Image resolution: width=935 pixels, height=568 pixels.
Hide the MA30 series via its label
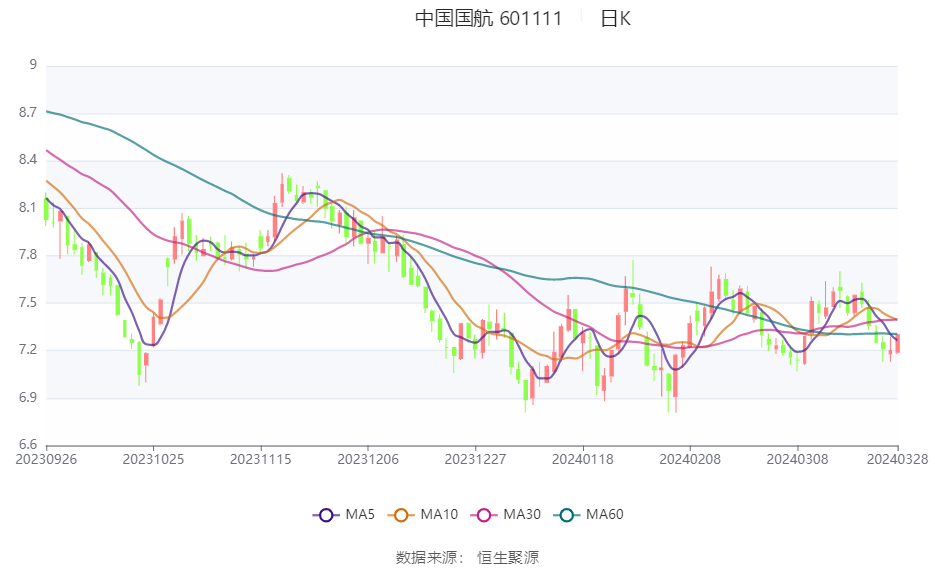(x=522, y=514)
